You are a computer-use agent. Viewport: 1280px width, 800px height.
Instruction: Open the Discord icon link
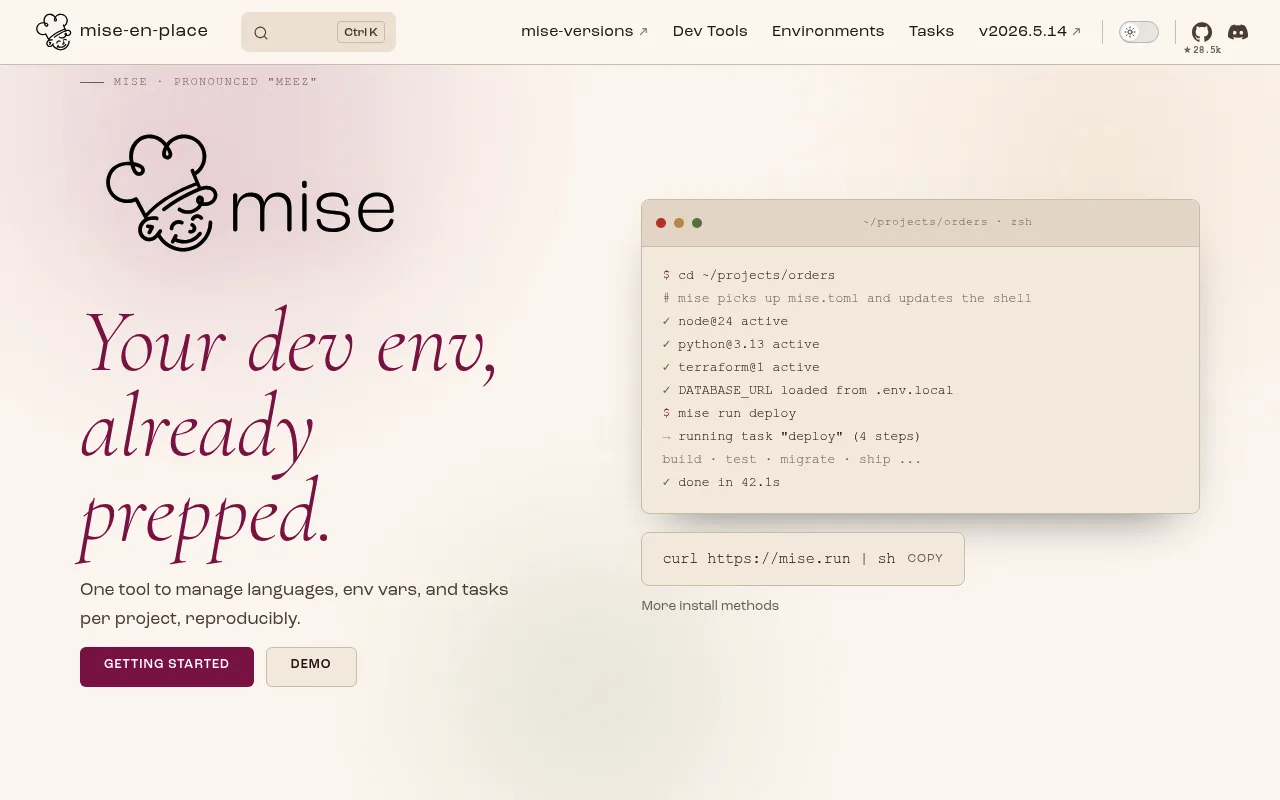click(1238, 32)
